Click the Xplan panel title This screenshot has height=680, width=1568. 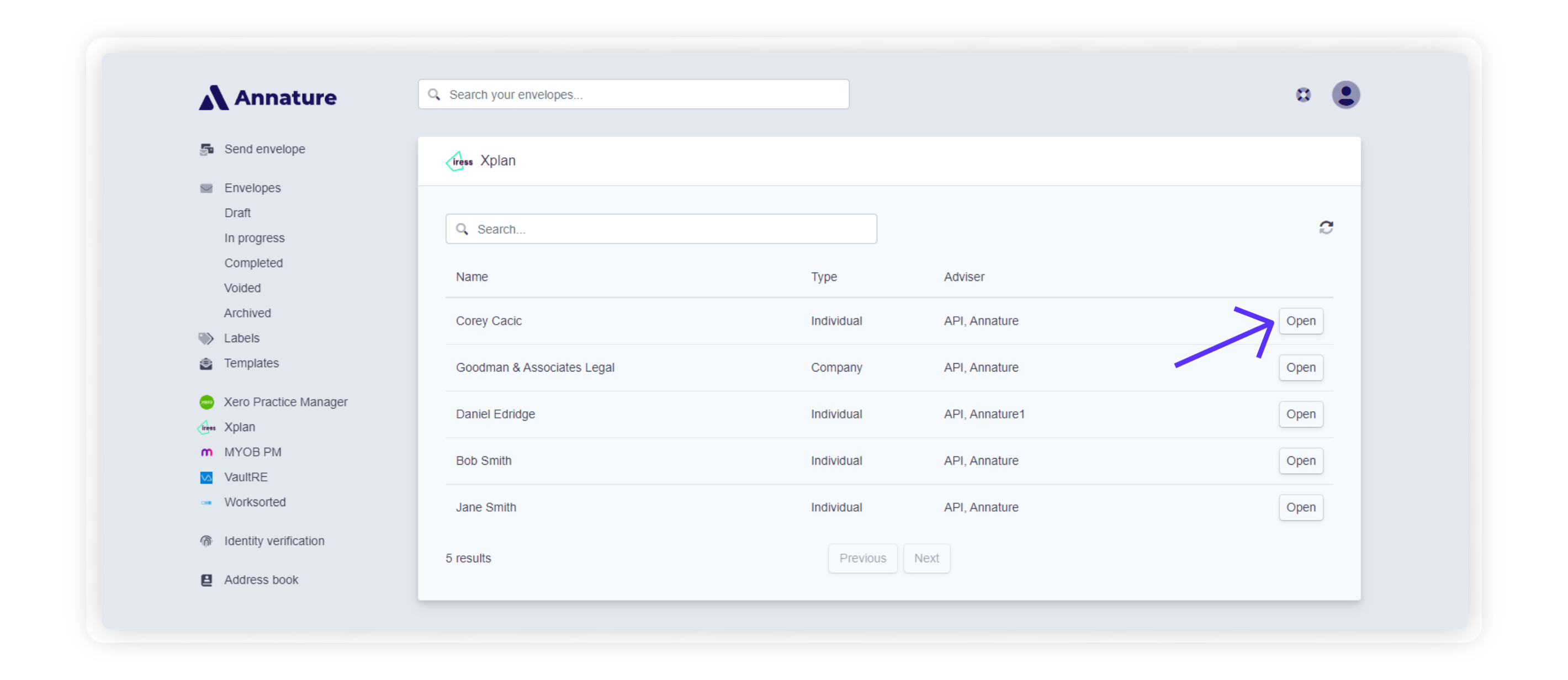coord(498,161)
